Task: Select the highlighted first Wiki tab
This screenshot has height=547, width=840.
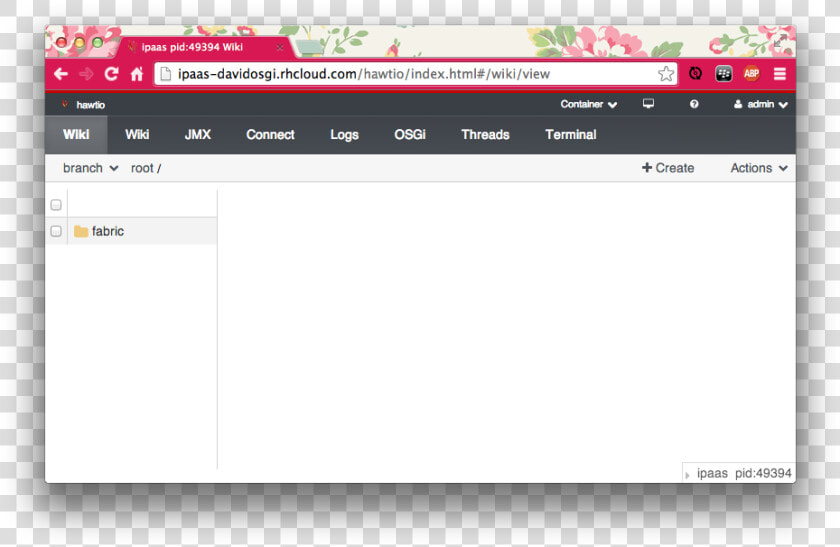Action: pyautogui.click(x=76, y=135)
